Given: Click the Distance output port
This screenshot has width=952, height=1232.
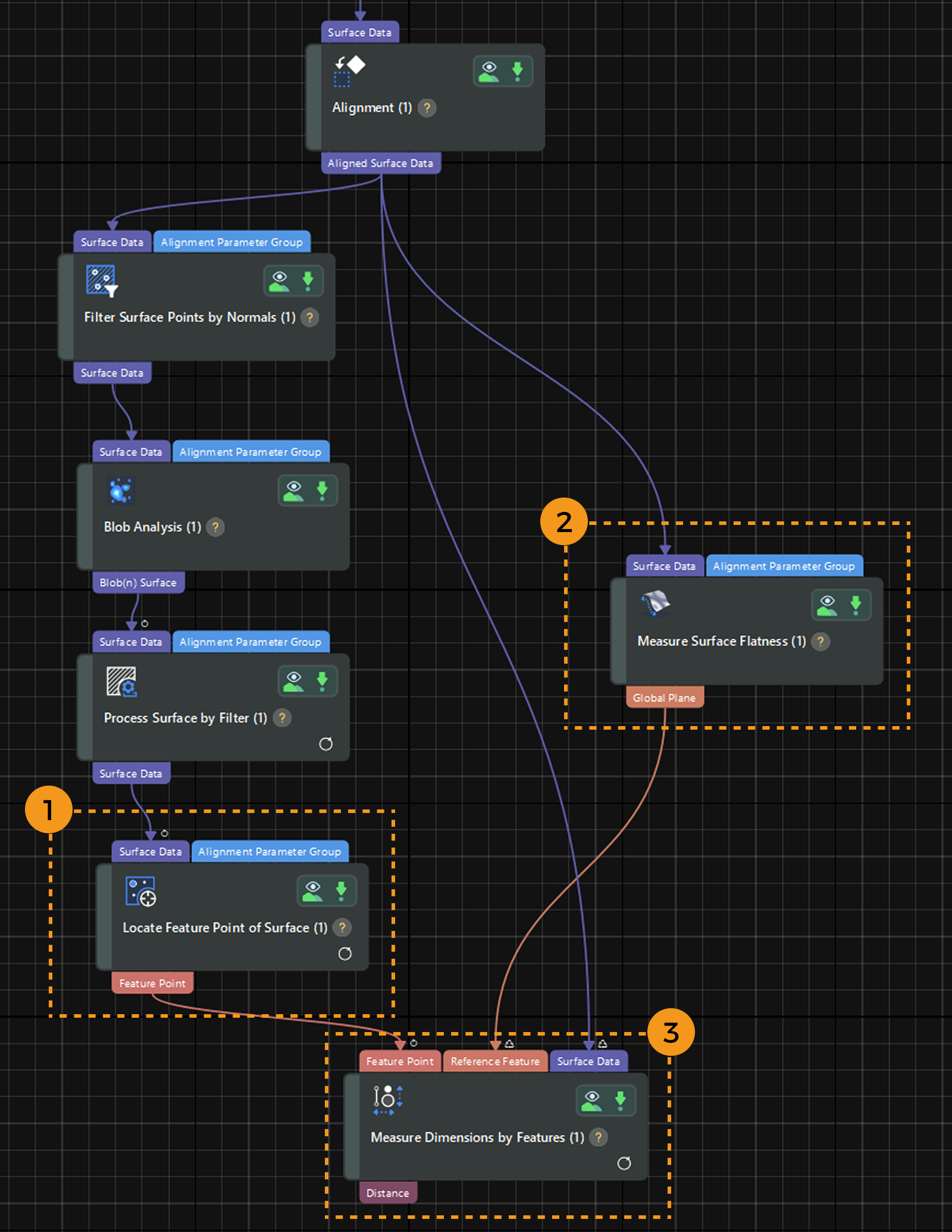Looking at the screenshot, I should click(x=387, y=1193).
